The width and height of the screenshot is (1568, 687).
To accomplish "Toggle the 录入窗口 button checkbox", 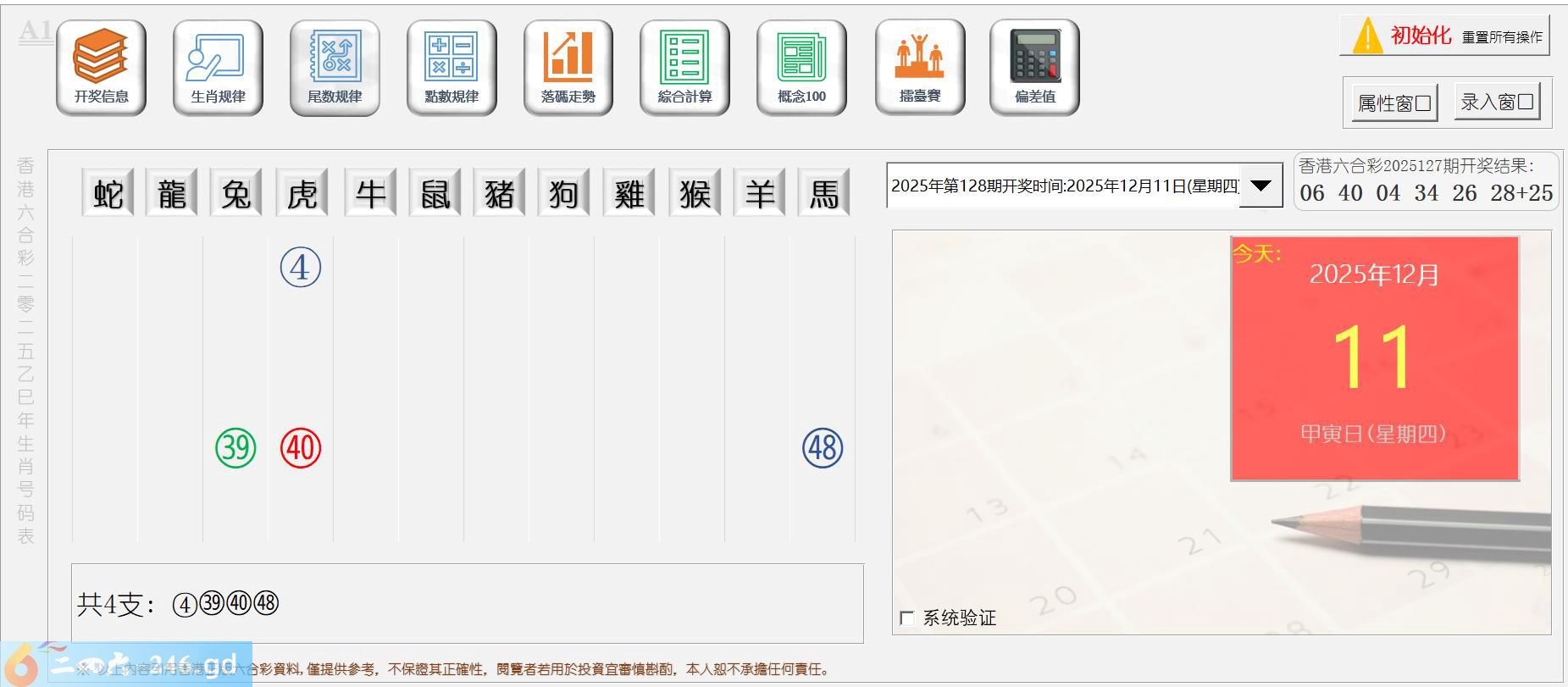I will click(x=1497, y=102).
